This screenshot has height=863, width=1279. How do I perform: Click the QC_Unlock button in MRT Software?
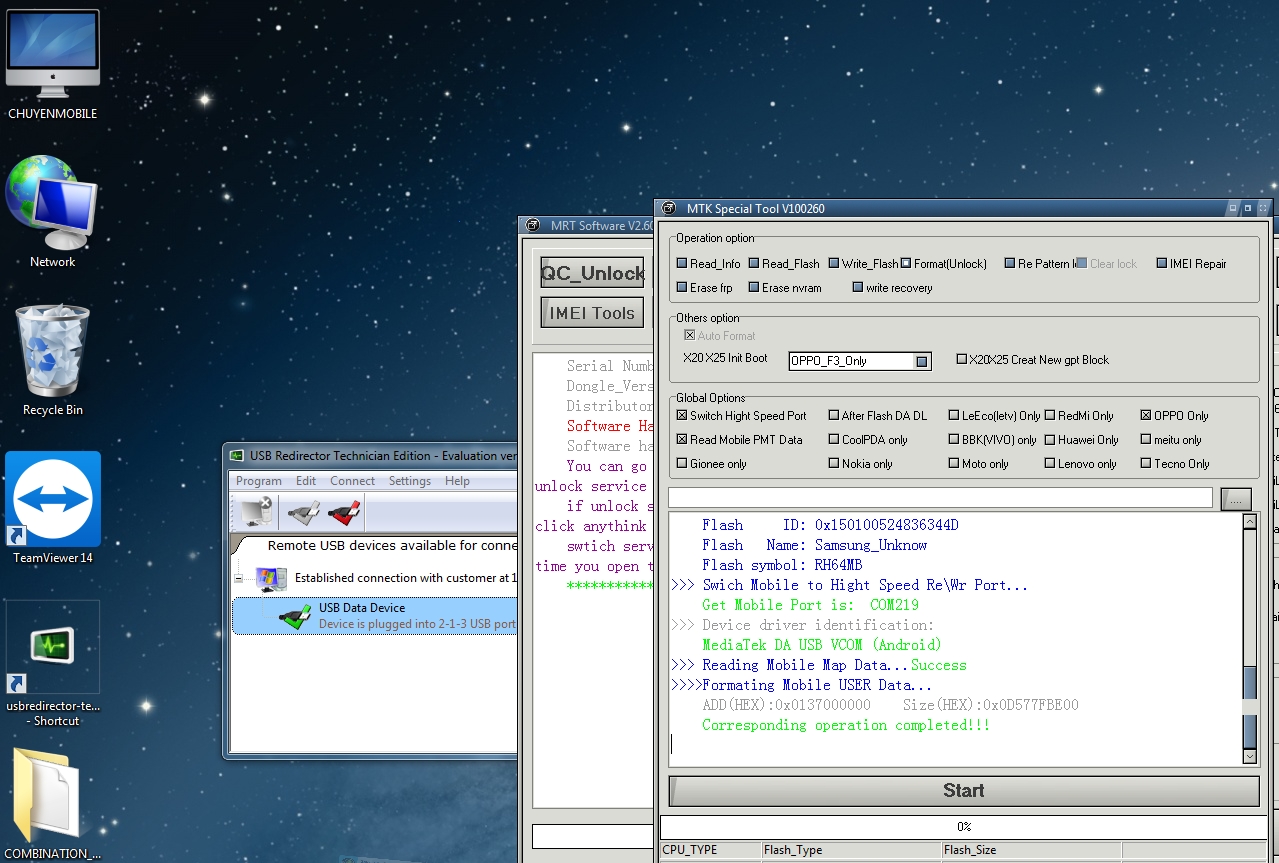point(593,273)
